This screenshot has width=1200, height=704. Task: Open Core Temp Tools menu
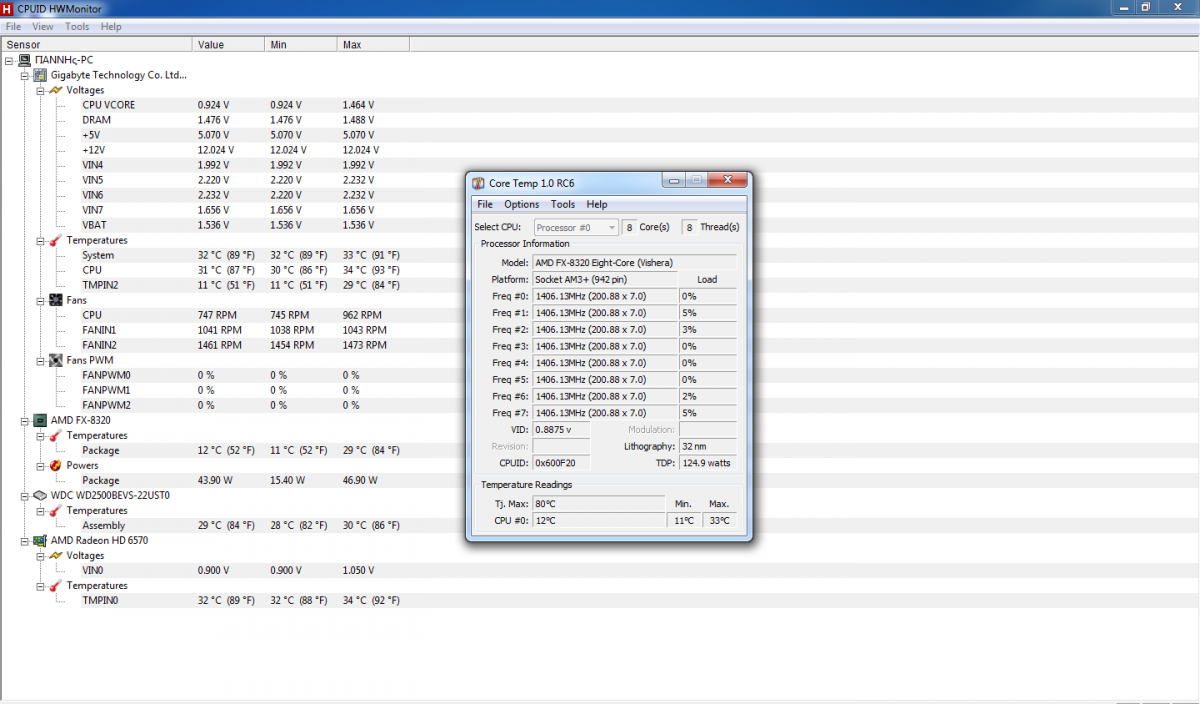click(563, 204)
